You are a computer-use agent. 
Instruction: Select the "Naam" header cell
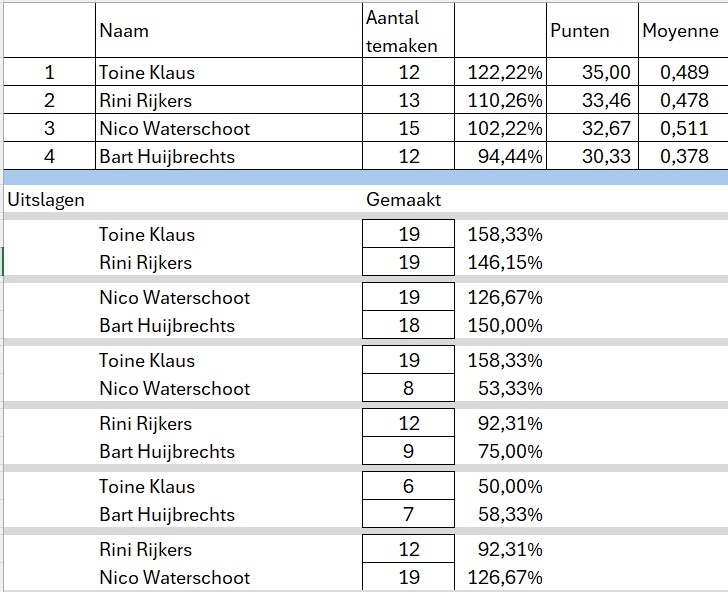[x=124, y=31]
